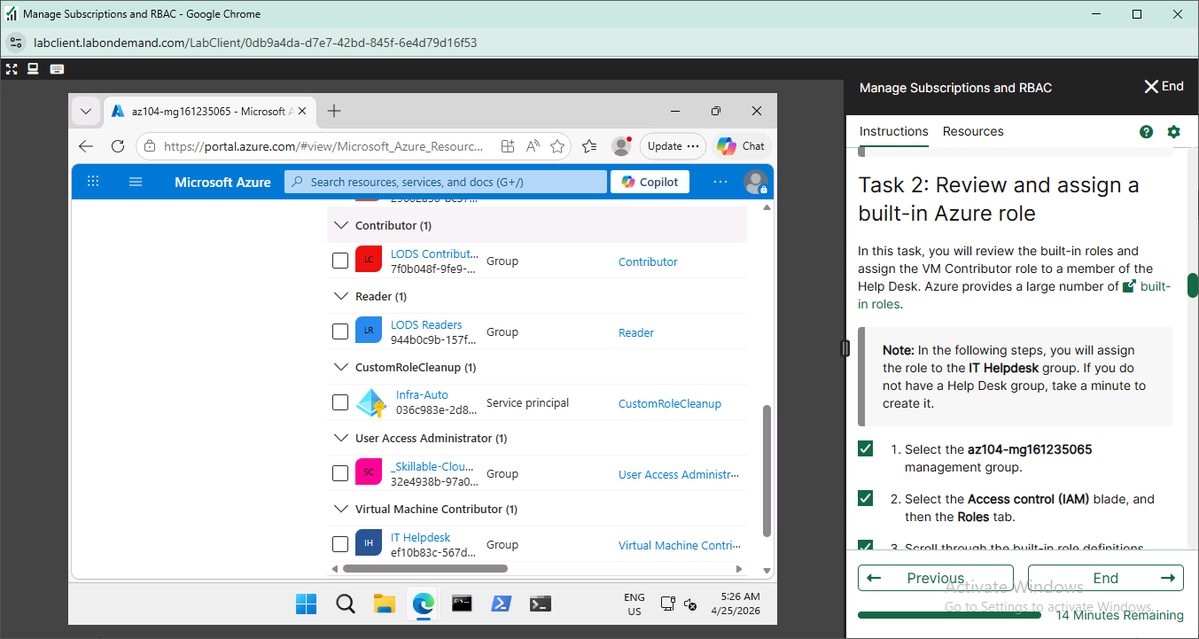Switch to the Instructions tab
Image resolution: width=1199 pixels, height=639 pixels.
(x=893, y=131)
